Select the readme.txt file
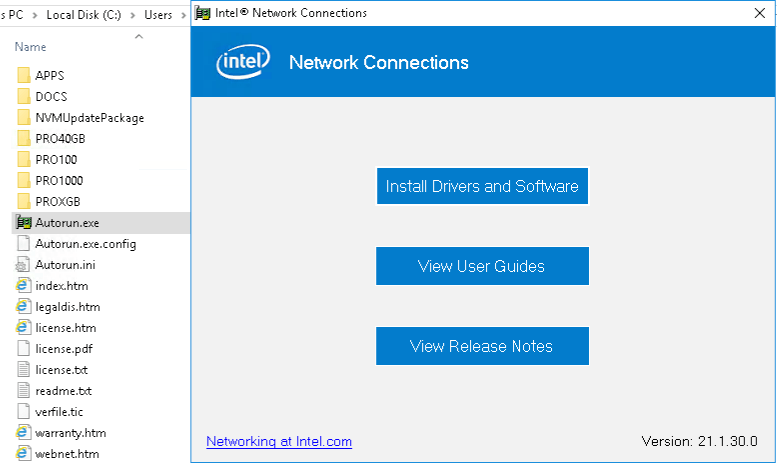777x464 pixels. tap(63, 390)
